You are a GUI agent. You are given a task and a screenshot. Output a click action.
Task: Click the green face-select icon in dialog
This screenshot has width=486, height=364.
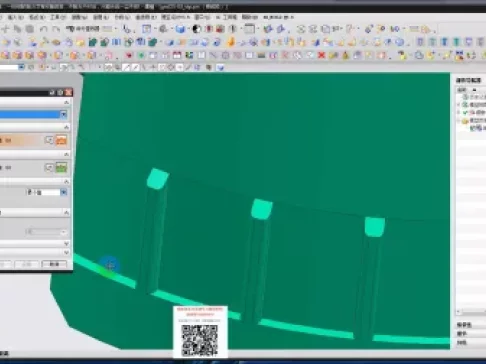pos(61,168)
